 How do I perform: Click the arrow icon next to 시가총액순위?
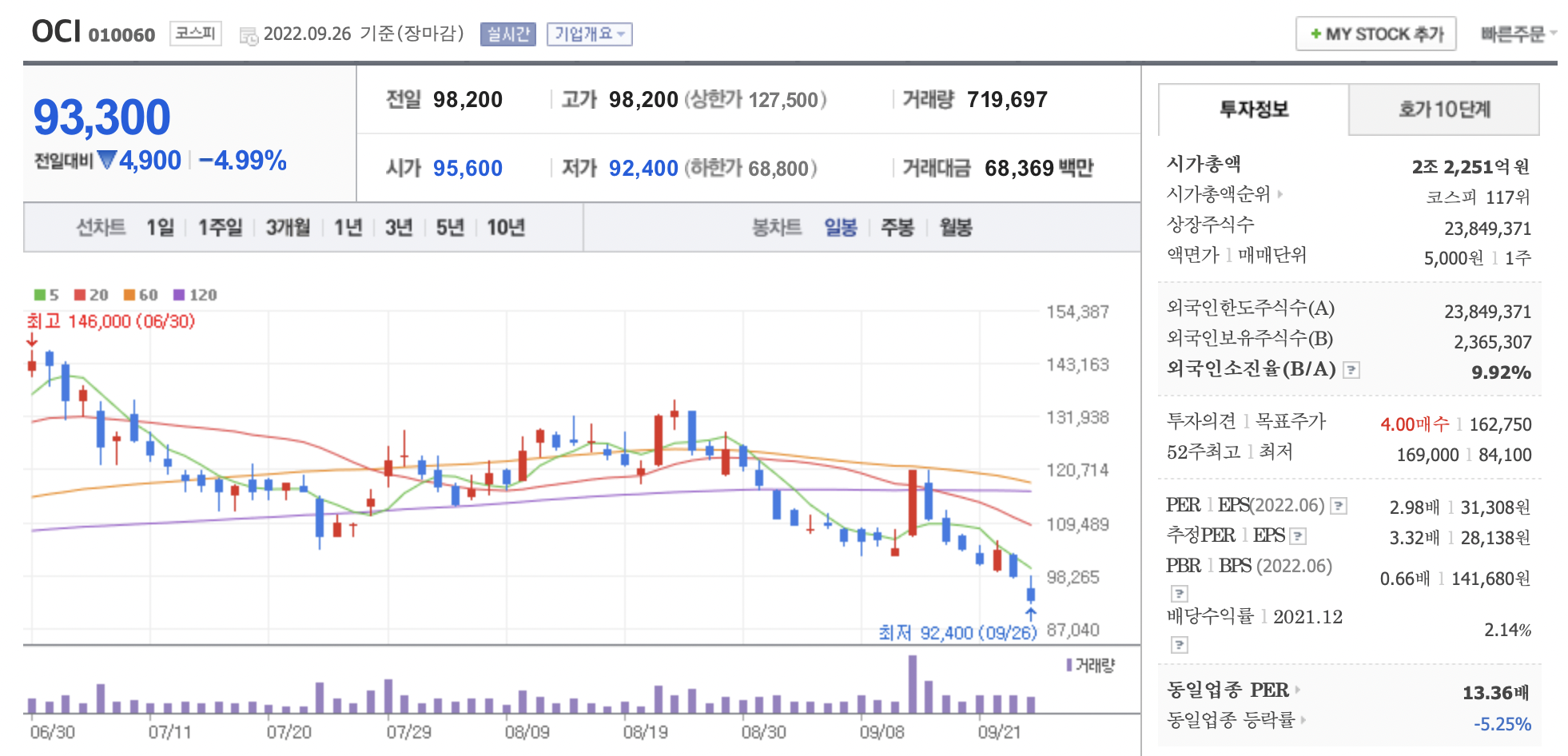tap(1279, 193)
